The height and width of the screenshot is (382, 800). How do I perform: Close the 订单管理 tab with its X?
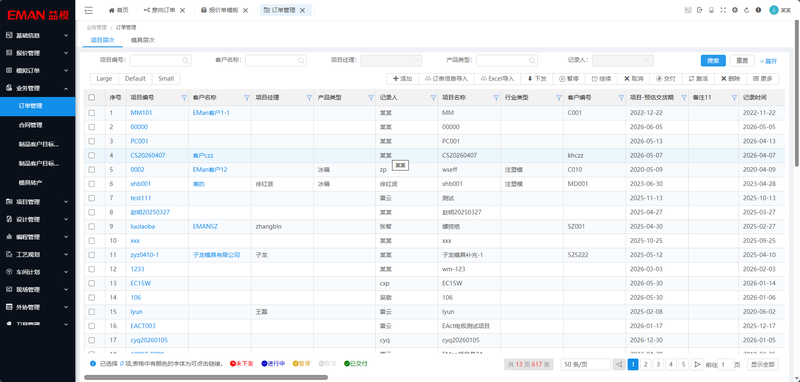click(x=303, y=10)
